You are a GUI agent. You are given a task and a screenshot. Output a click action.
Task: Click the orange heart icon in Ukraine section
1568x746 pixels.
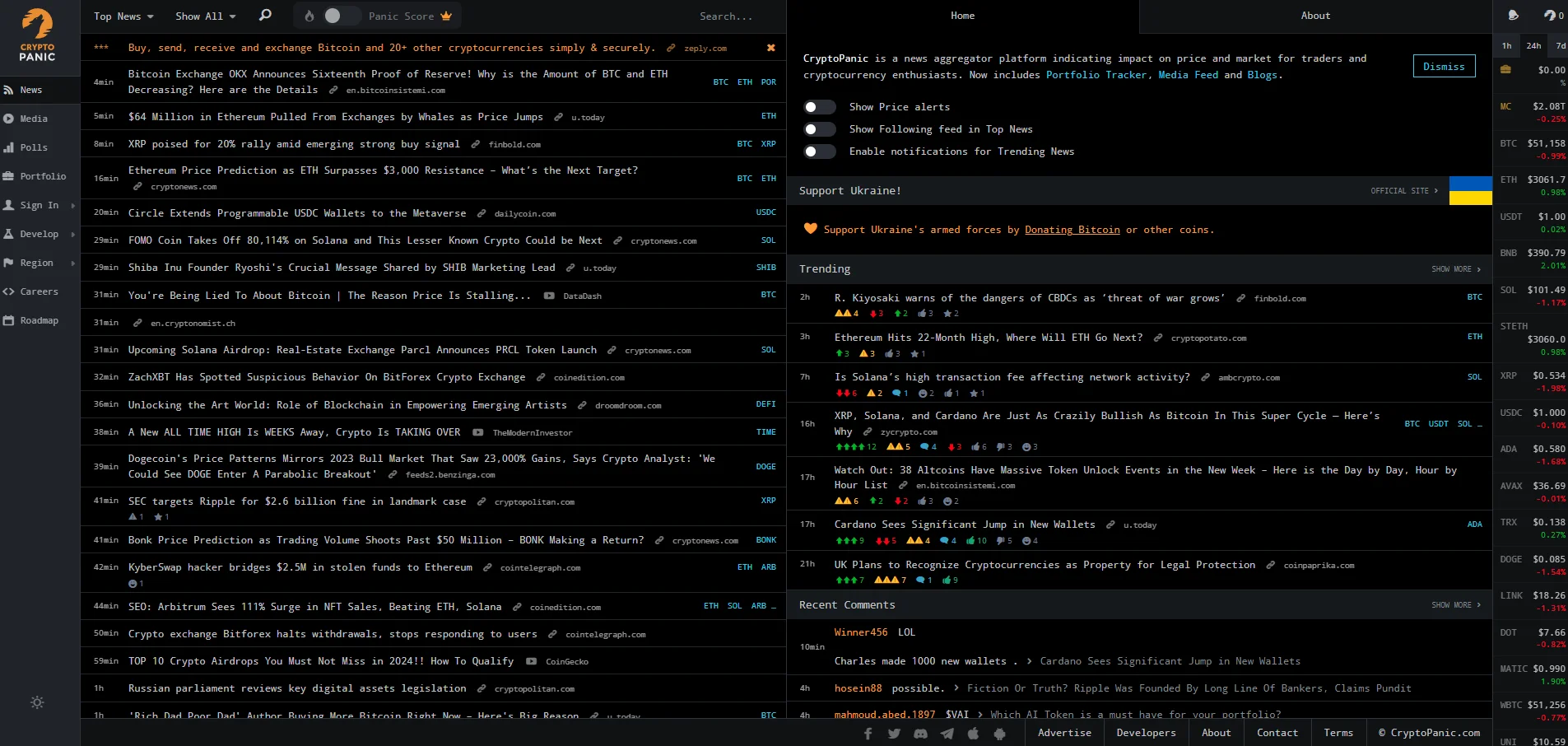coord(811,229)
